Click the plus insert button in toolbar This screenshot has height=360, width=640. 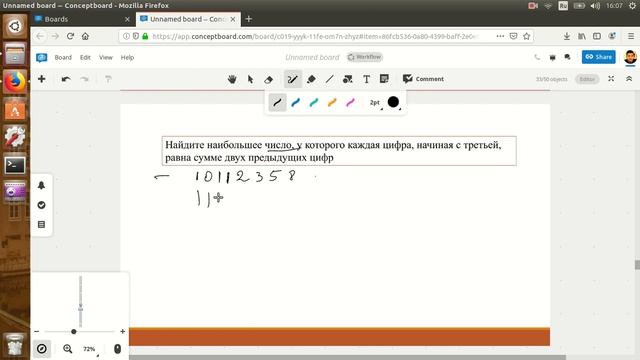42,79
